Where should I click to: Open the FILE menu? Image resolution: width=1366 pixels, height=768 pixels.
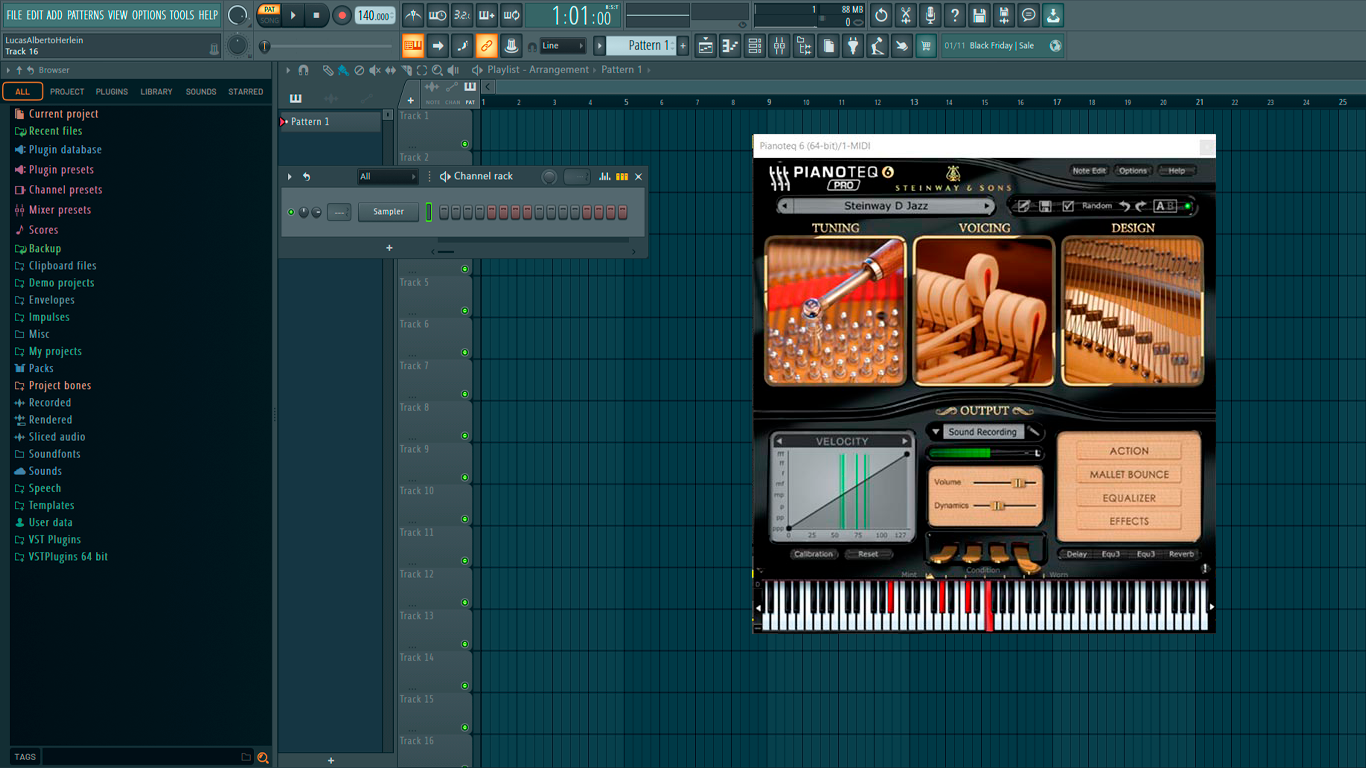[x=14, y=15]
